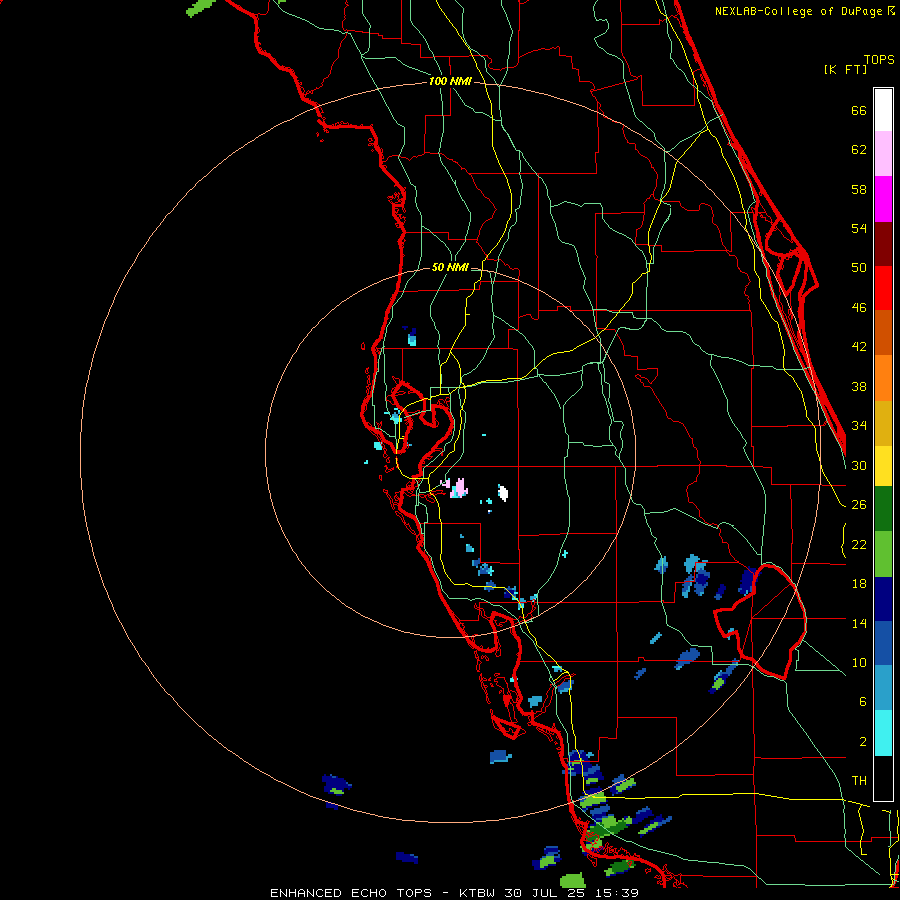
Task: Click the 42 scale label
Action: [x=859, y=346]
